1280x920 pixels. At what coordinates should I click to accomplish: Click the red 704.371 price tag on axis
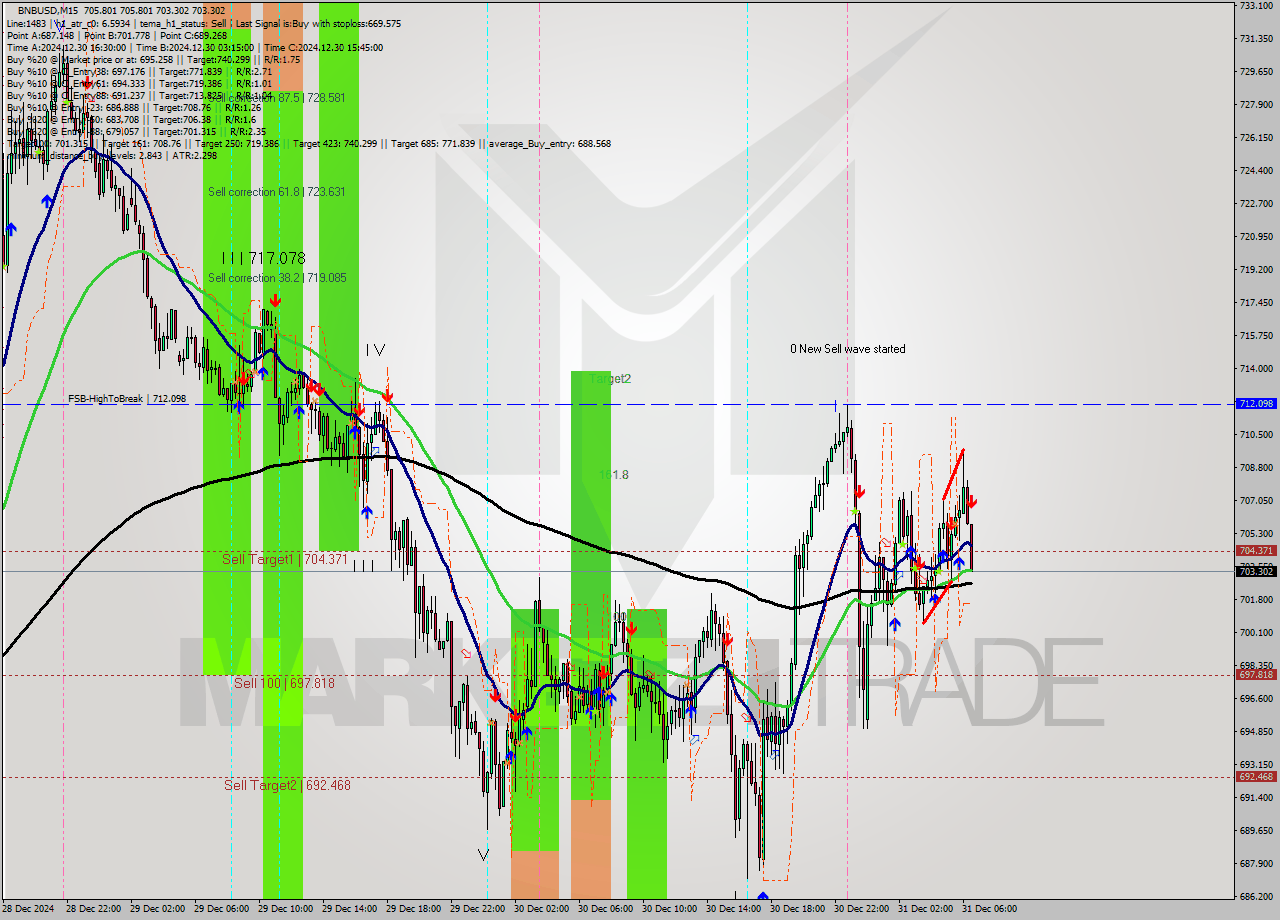1255,551
